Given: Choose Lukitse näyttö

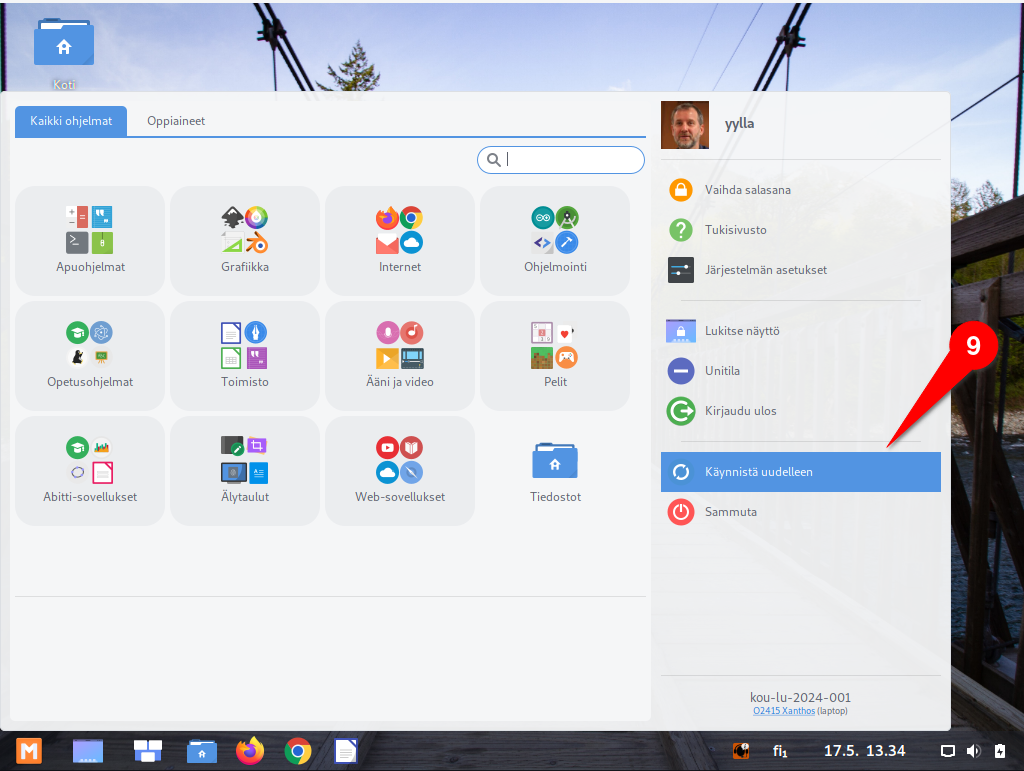Looking at the screenshot, I should coord(801,331).
